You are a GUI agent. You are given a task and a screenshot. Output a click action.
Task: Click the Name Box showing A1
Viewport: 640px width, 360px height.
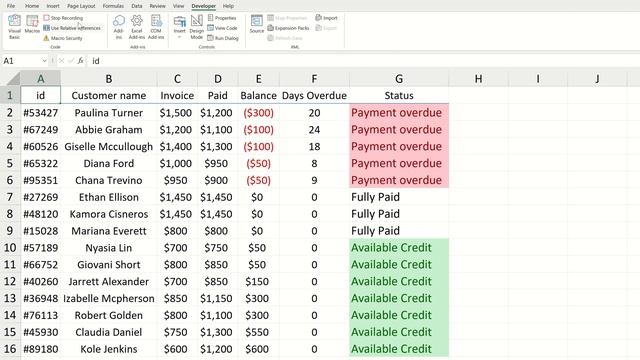coord(21,61)
